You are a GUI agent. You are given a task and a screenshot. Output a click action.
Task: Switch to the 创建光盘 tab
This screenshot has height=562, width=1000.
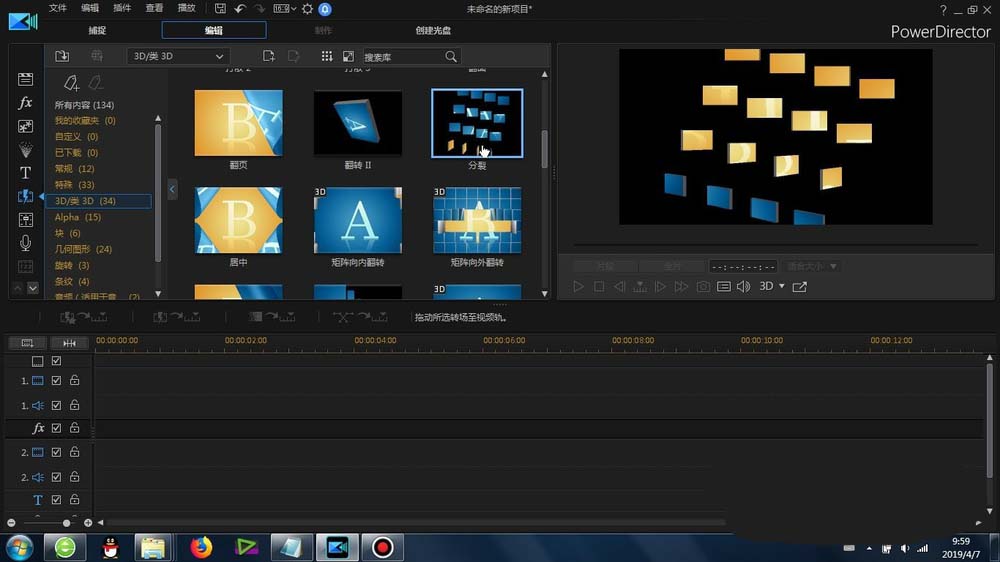point(433,30)
